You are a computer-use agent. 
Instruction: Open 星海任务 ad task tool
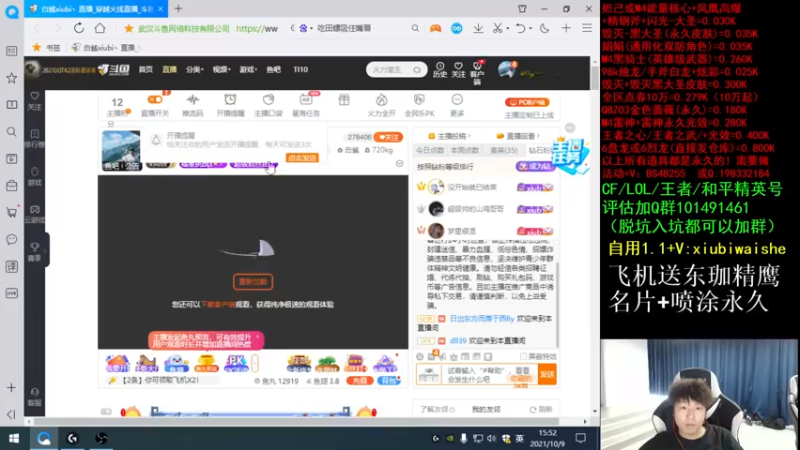[x=306, y=105]
